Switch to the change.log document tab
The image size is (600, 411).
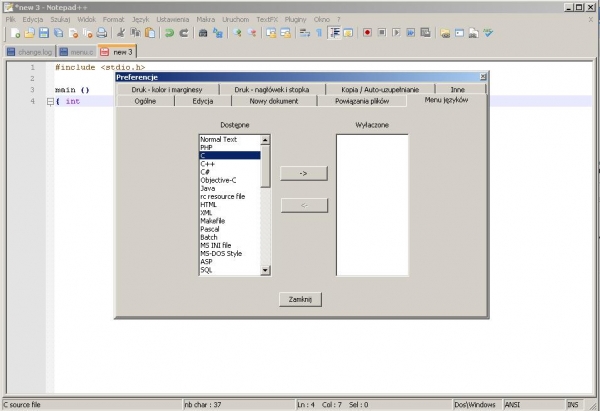click(x=28, y=51)
